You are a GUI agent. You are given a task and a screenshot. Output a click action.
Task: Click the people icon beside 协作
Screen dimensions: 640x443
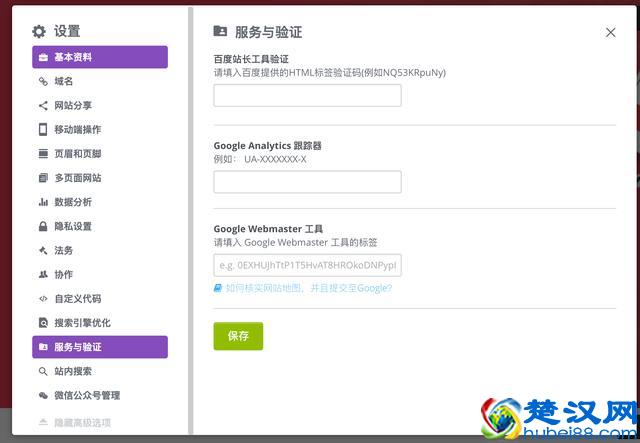(x=43, y=274)
